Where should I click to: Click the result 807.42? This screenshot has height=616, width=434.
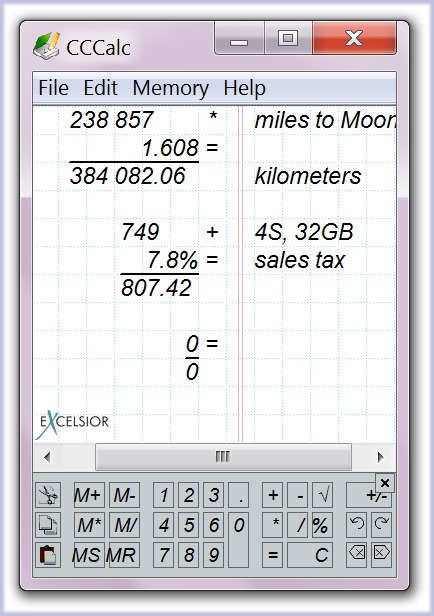[156, 288]
